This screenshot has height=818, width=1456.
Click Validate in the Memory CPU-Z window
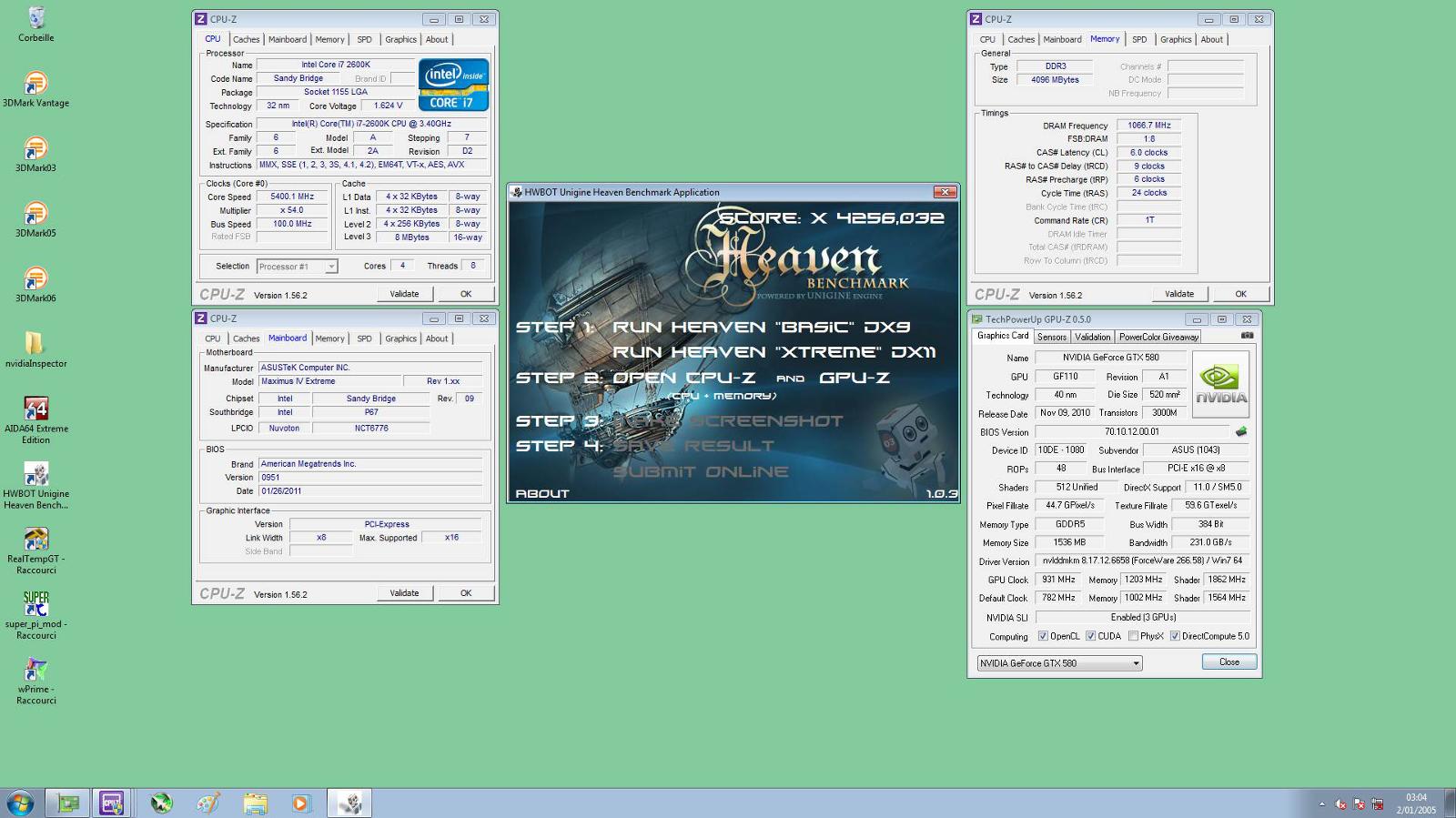pos(1179,294)
